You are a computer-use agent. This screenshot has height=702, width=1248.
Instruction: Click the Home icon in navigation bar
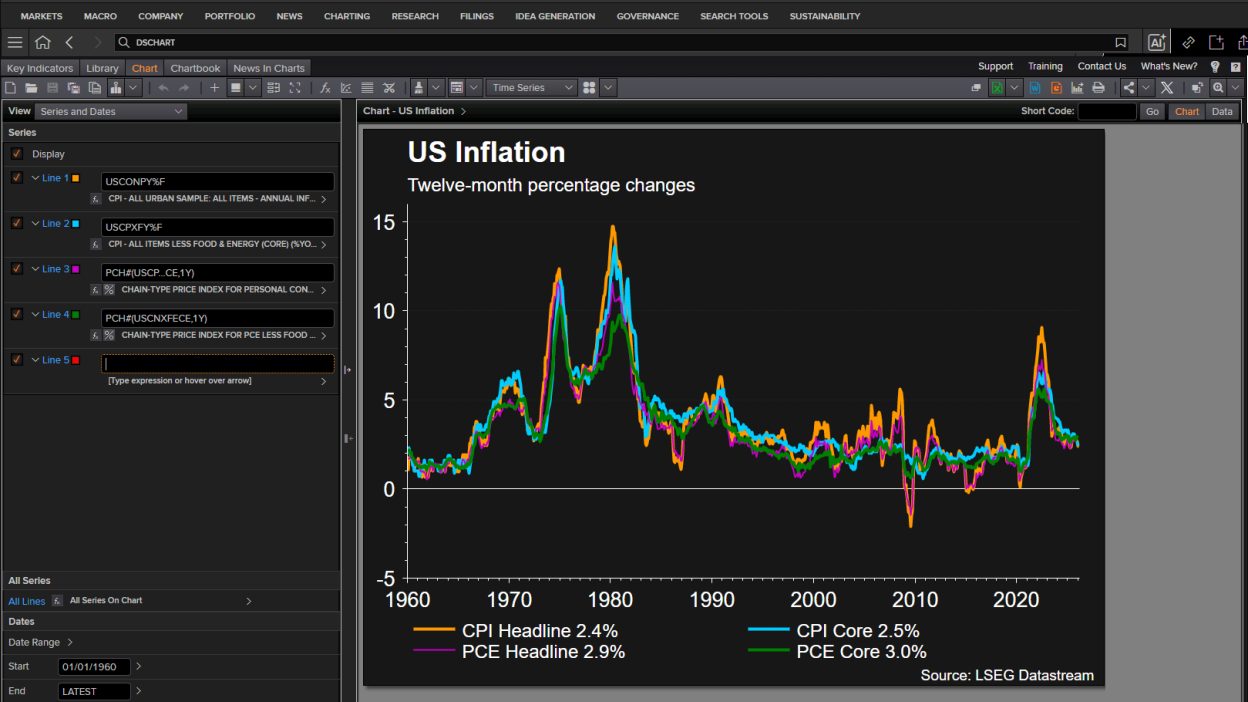point(42,42)
